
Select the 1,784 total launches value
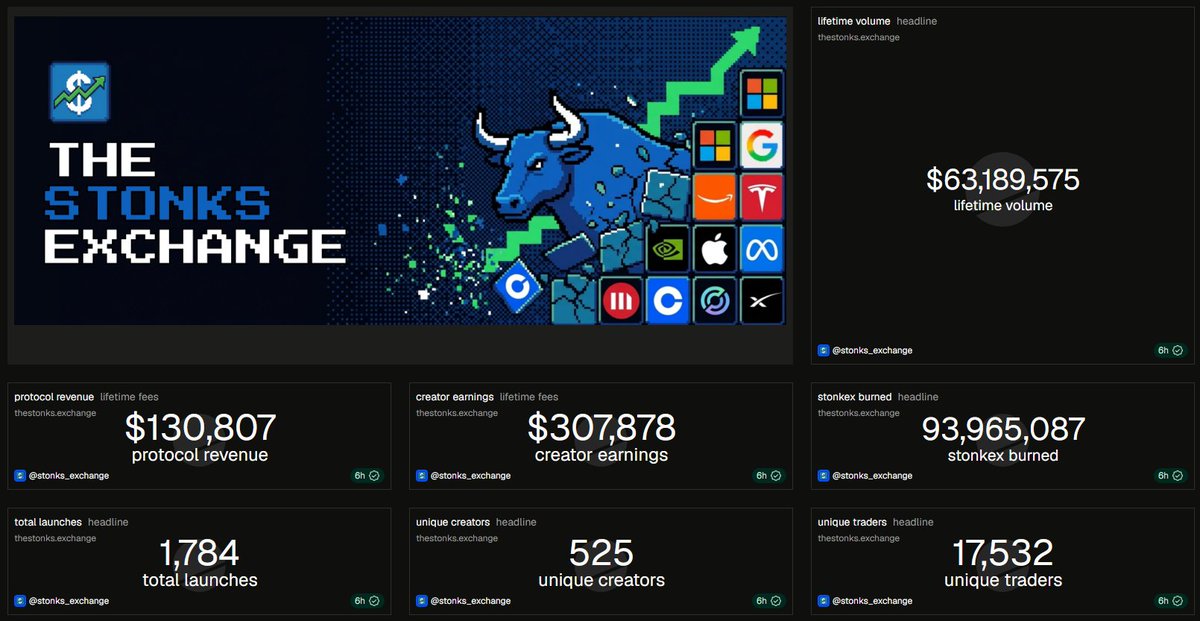pyautogui.click(x=199, y=553)
